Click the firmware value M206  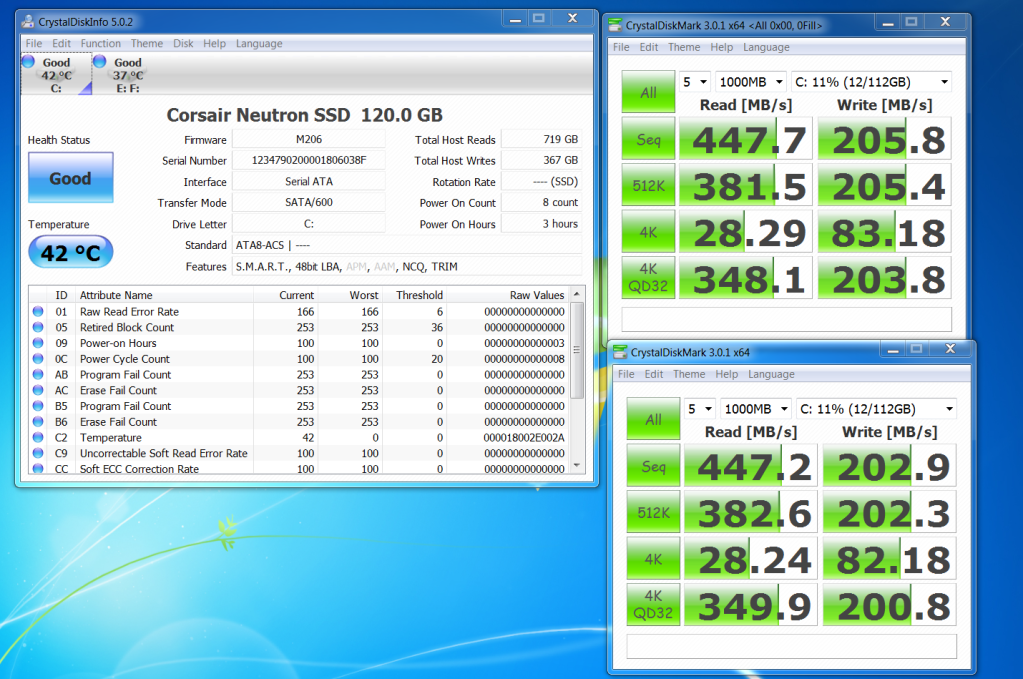(x=309, y=139)
